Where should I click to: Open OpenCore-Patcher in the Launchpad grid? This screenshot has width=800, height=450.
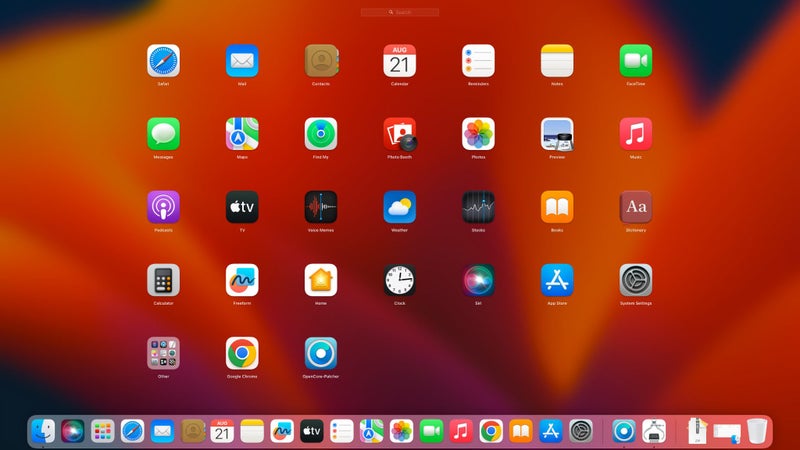(321, 353)
